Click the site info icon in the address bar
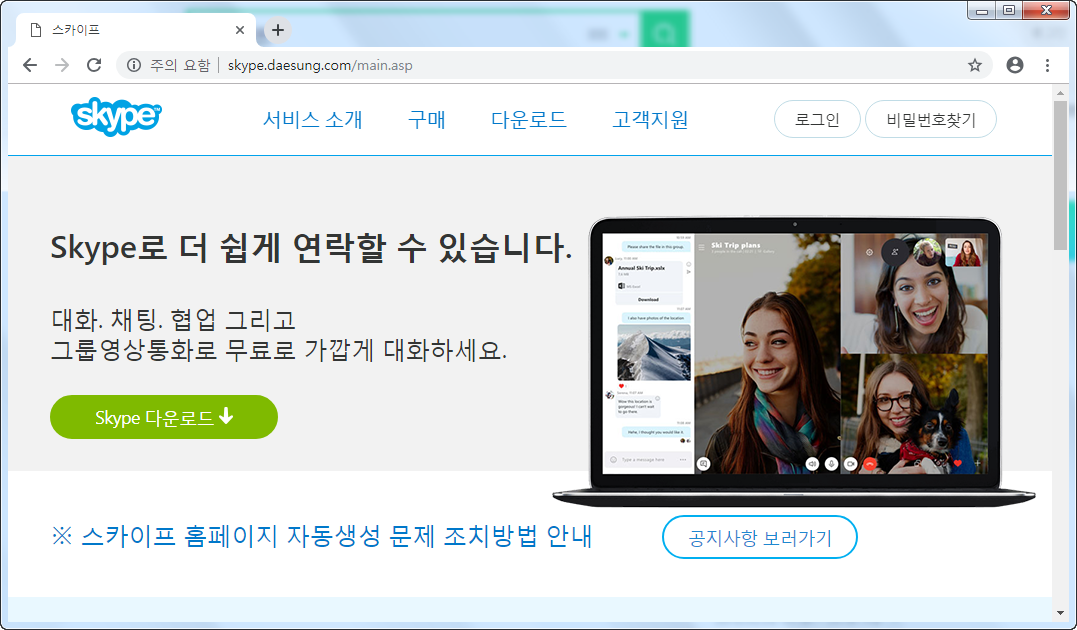 [134, 65]
